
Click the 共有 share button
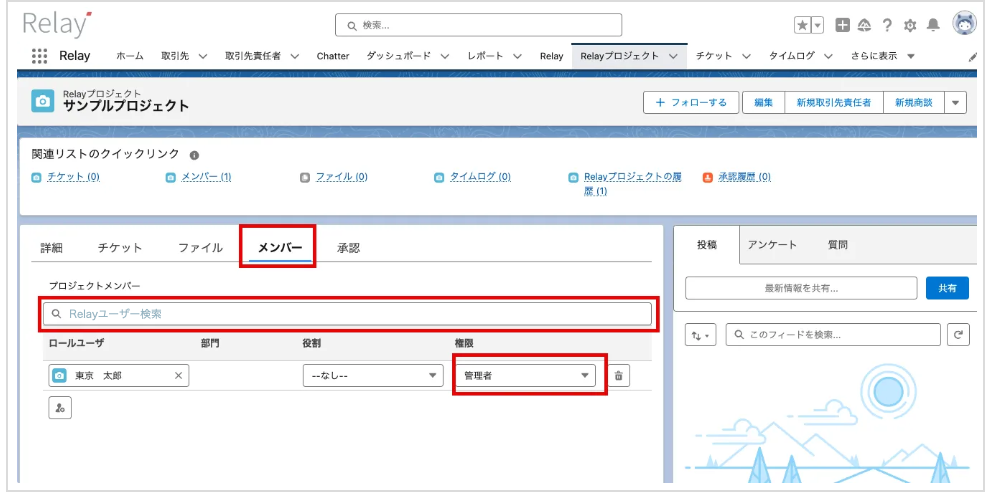[x=947, y=288]
